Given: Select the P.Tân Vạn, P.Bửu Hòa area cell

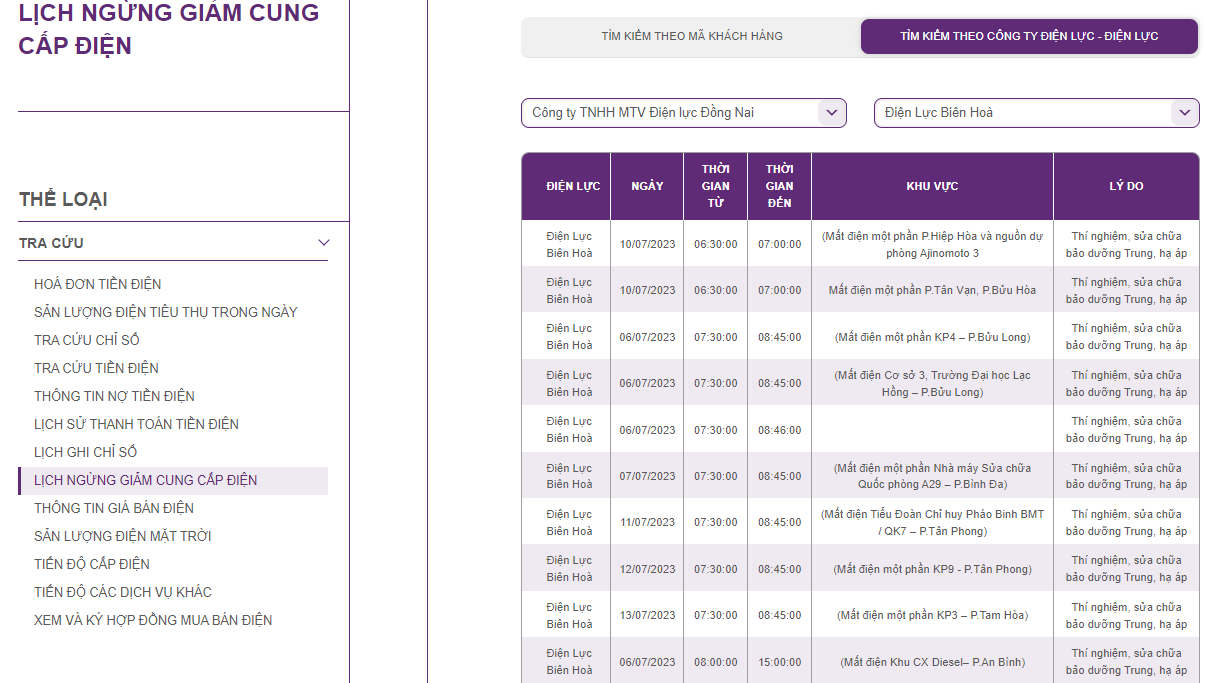Looking at the screenshot, I should point(933,290).
